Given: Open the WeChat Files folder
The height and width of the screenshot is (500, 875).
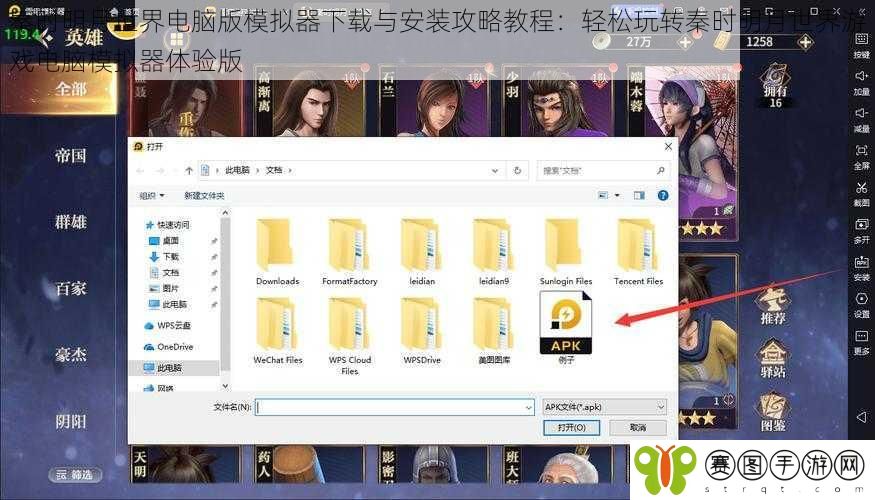Looking at the screenshot, I should coord(277,331).
